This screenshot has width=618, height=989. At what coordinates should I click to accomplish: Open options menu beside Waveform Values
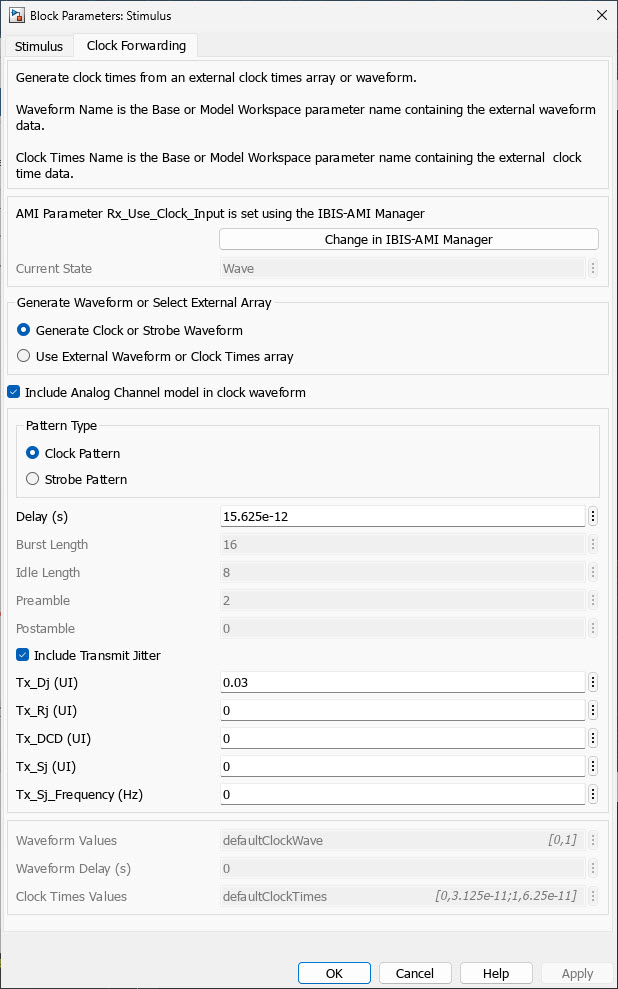tap(594, 840)
